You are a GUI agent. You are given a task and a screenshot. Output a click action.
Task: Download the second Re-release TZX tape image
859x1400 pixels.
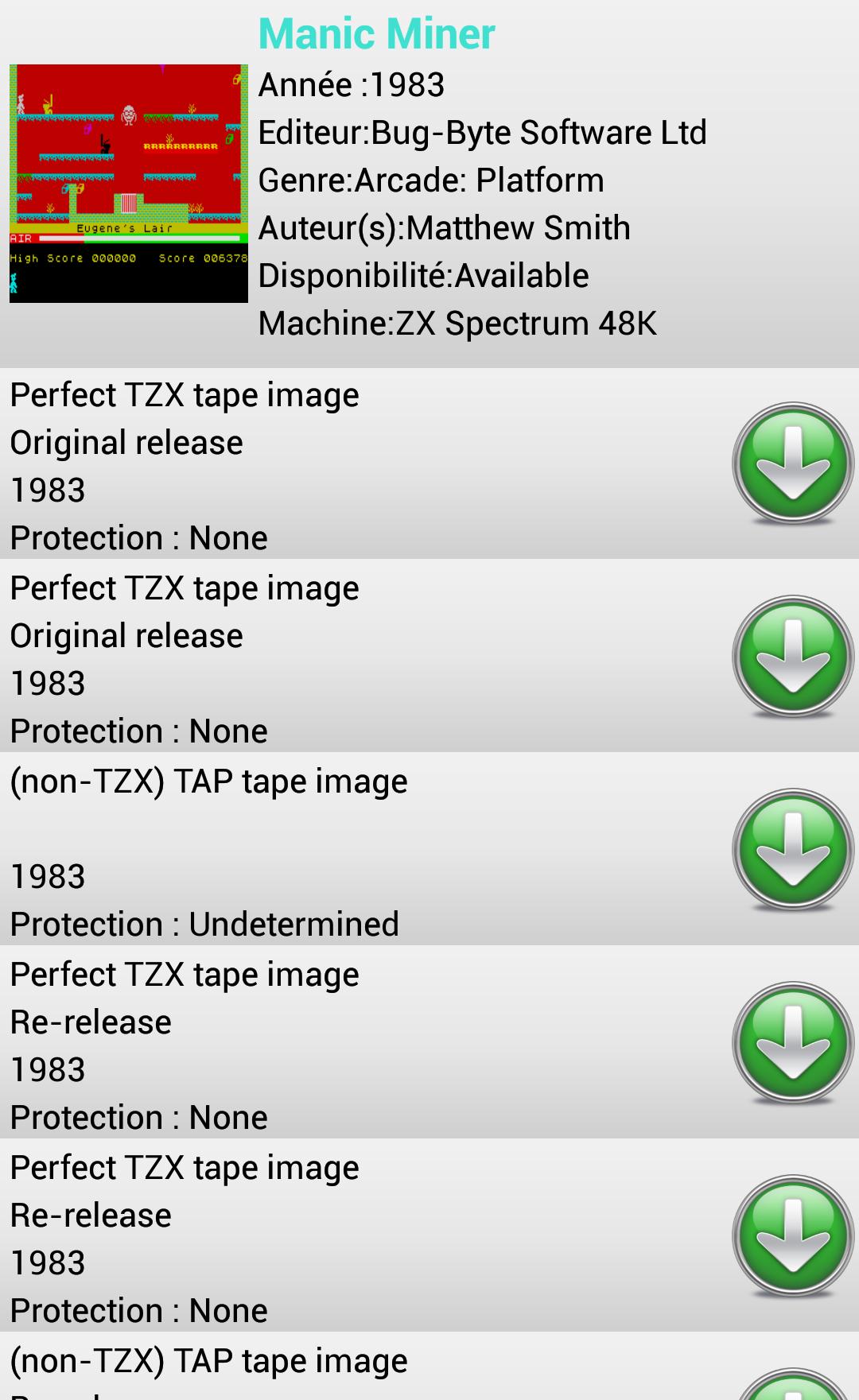(x=792, y=1236)
